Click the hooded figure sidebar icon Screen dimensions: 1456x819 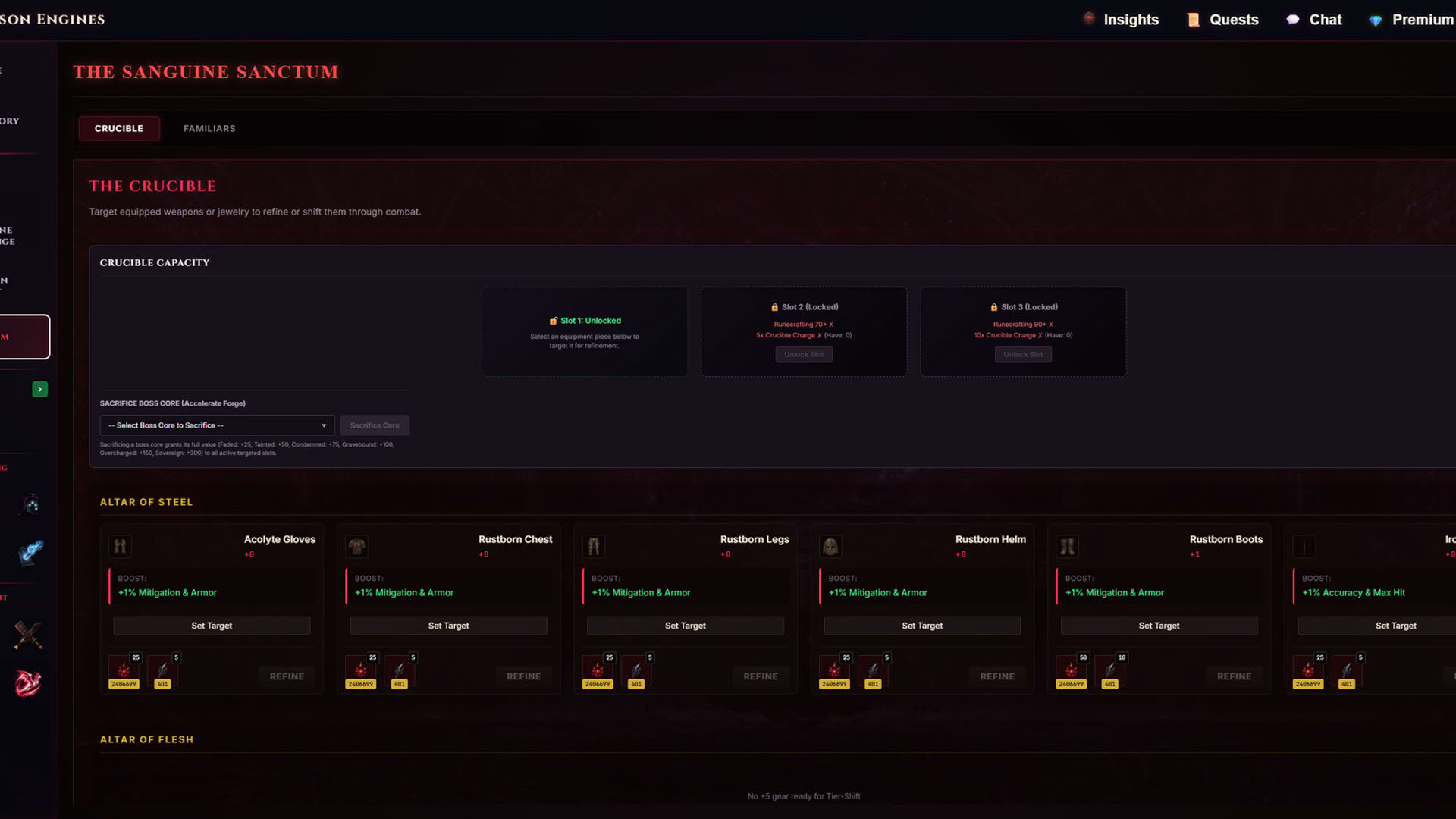[x=30, y=504]
